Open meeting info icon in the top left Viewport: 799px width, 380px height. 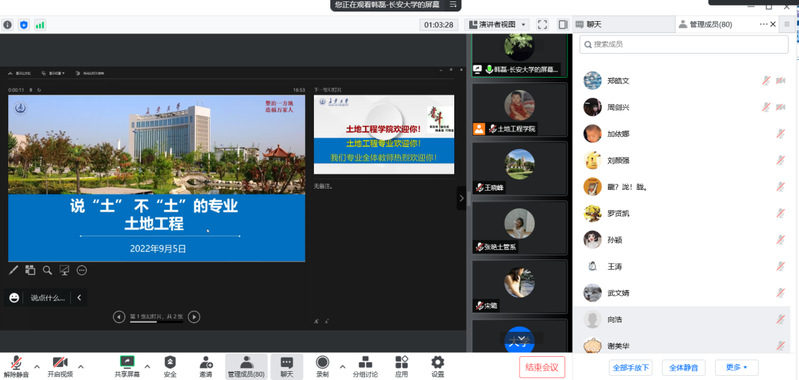(7, 24)
